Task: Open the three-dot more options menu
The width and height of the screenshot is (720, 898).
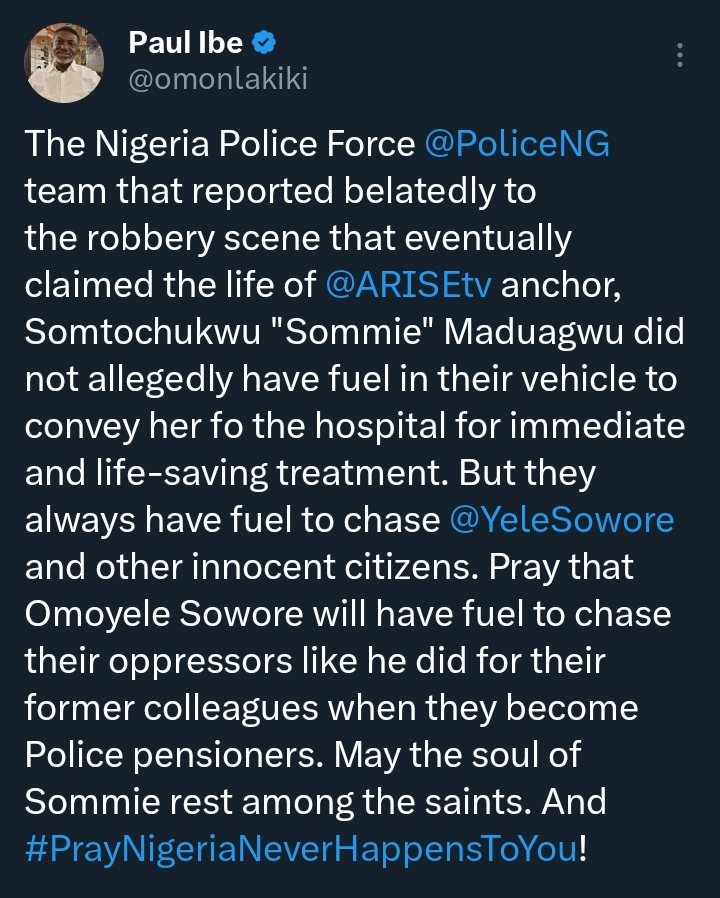Action: [x=681, y=55]
